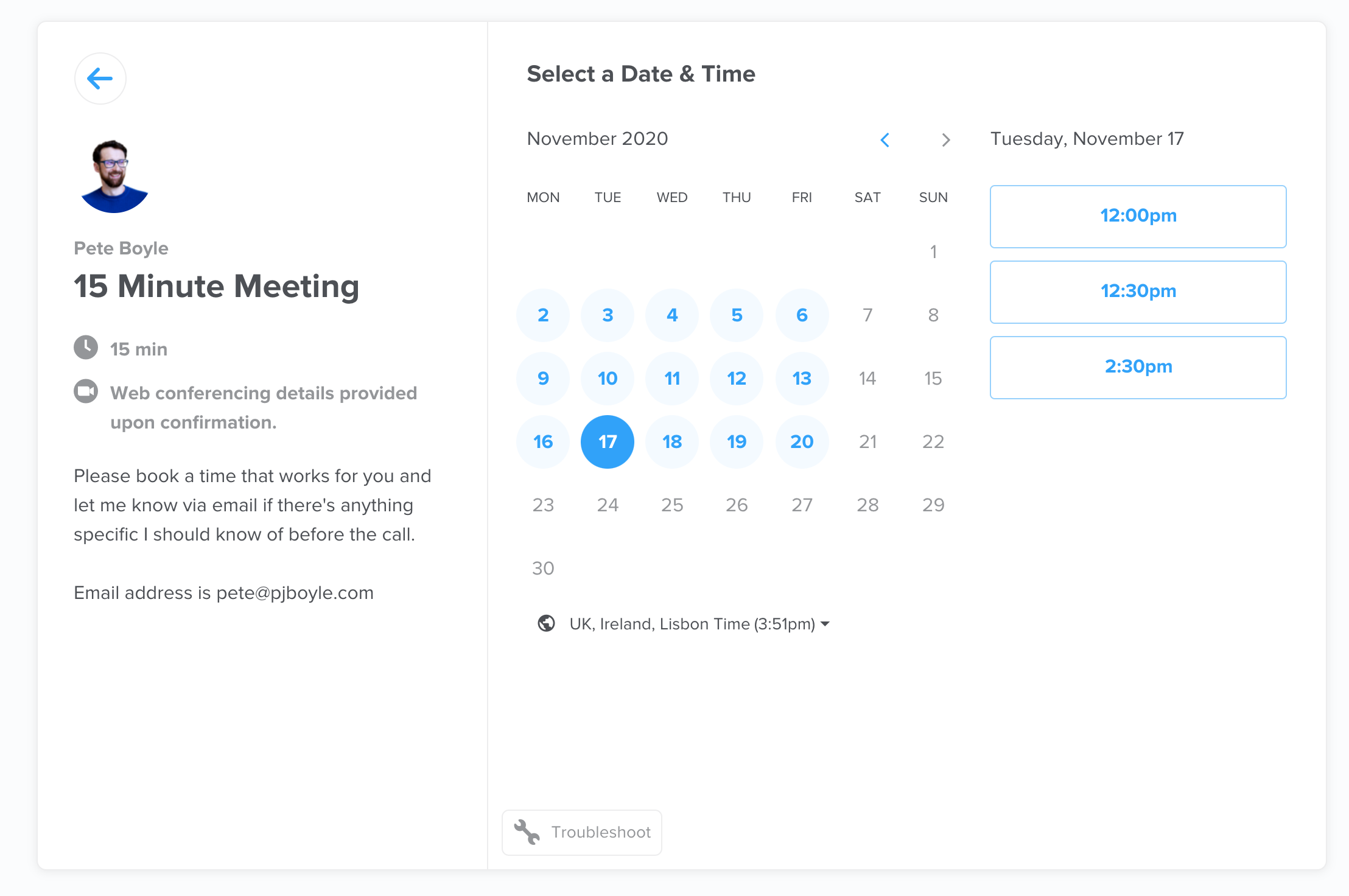The height and width of the screenshot is (896, 1349).
Task: Expand timezone list via caret arrow
Action: tap(825, 624)
